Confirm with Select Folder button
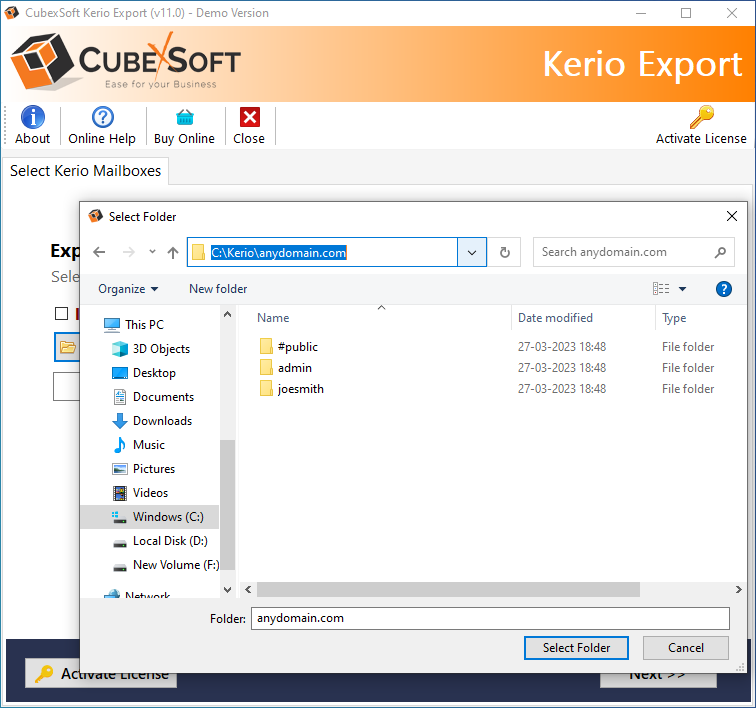The image size is (756, 708). coord(576,648)
